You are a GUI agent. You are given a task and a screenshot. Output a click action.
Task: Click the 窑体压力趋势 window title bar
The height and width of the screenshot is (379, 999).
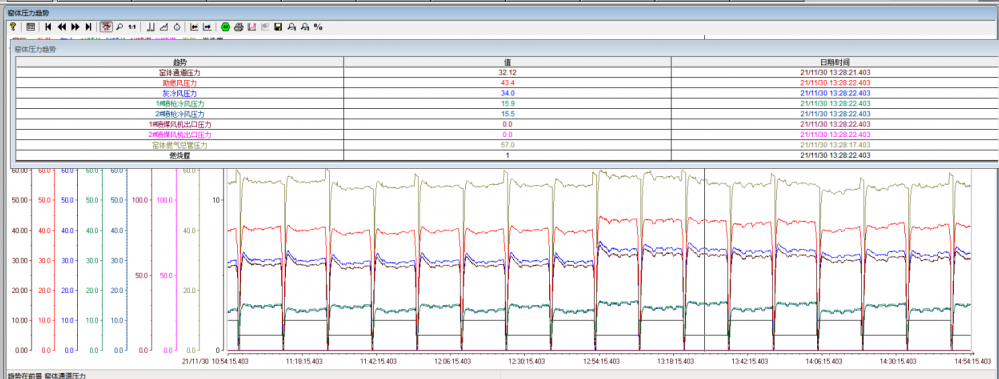(500, 12)
